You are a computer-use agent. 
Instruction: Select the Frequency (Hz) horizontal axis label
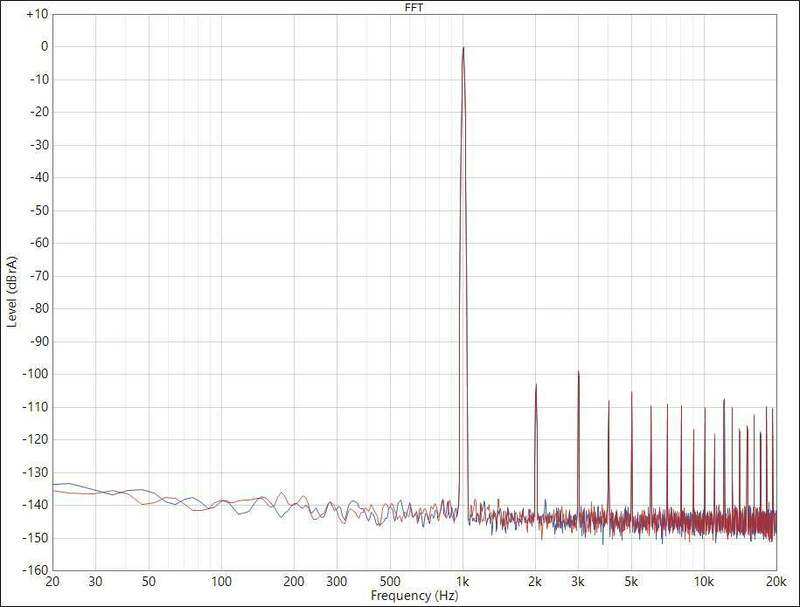tap(414, 595)
